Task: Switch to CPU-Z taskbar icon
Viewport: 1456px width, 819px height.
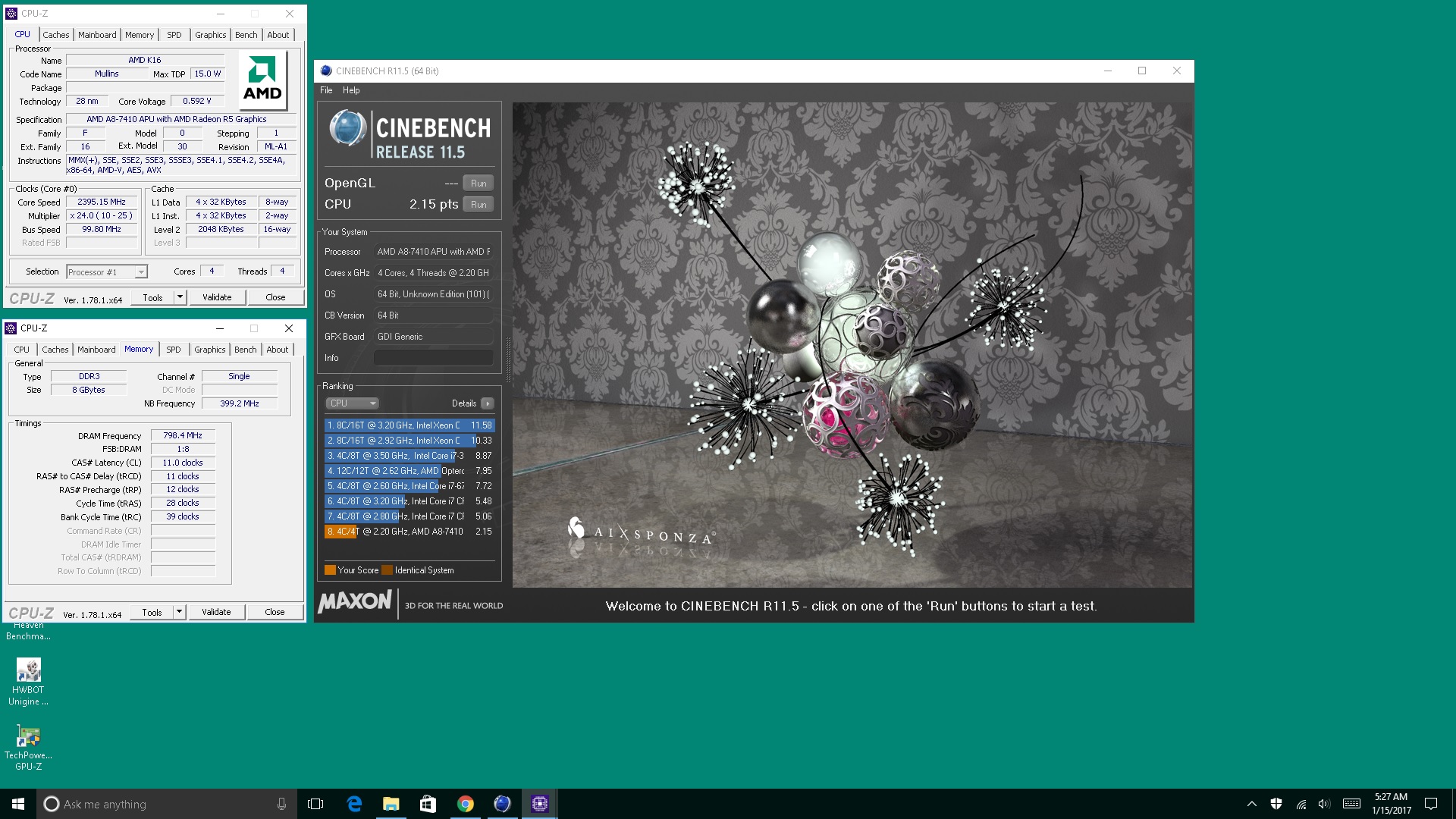Action: [x=540, y=804]
